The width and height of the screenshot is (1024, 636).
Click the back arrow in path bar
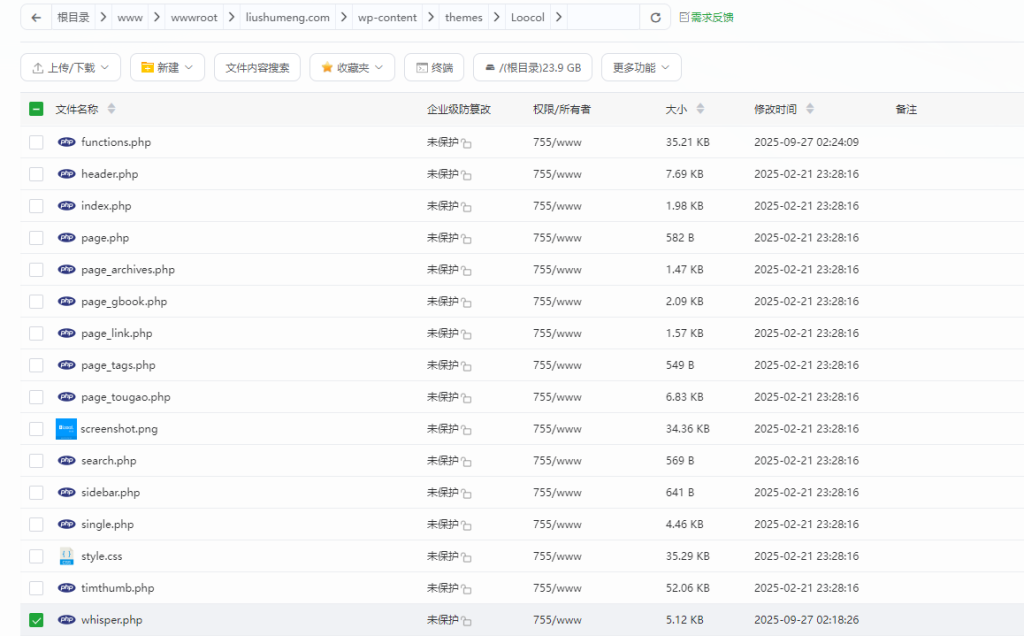(36, 17)
